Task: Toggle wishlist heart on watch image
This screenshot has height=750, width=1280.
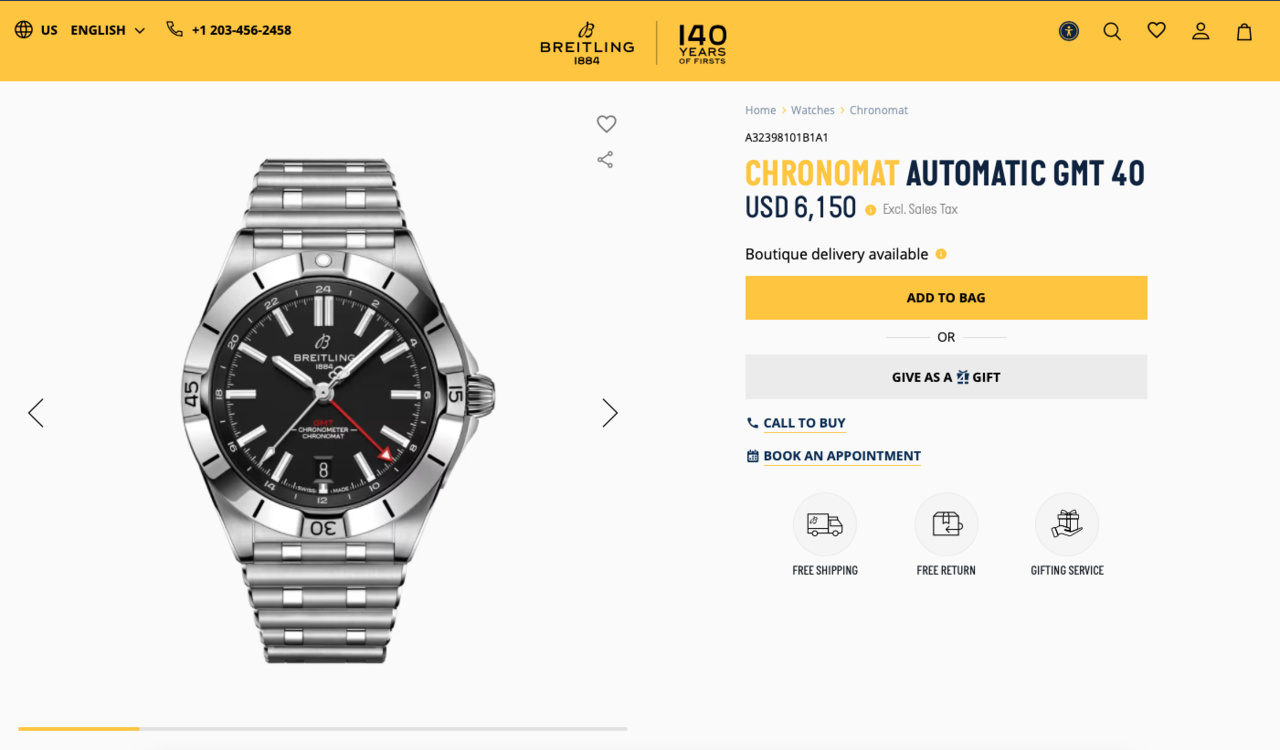Action: pos(606,124)
